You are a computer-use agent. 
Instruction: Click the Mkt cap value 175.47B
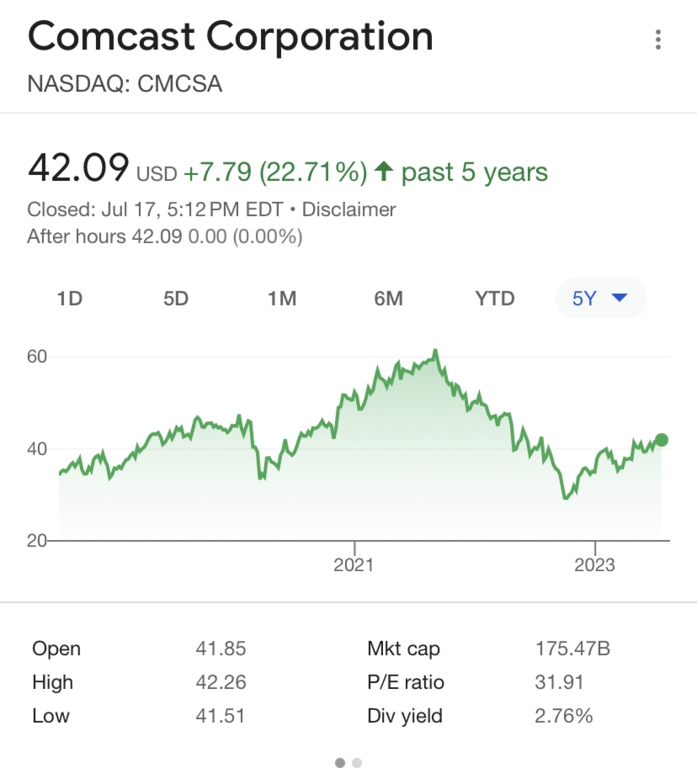click(x=573, y=648)
